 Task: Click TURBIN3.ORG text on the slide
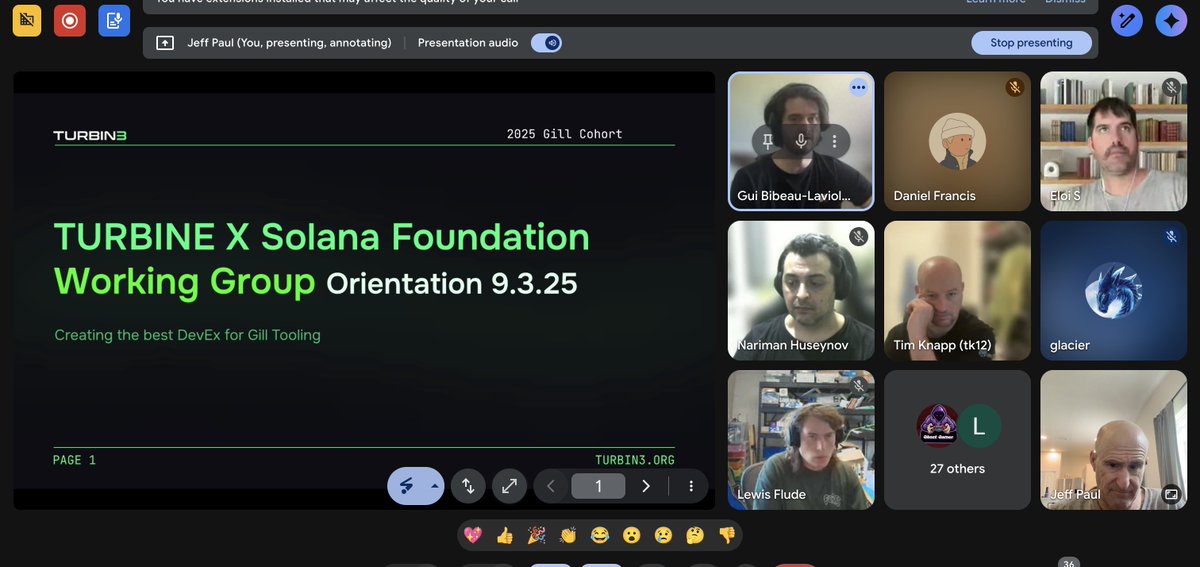pos(635,460)
